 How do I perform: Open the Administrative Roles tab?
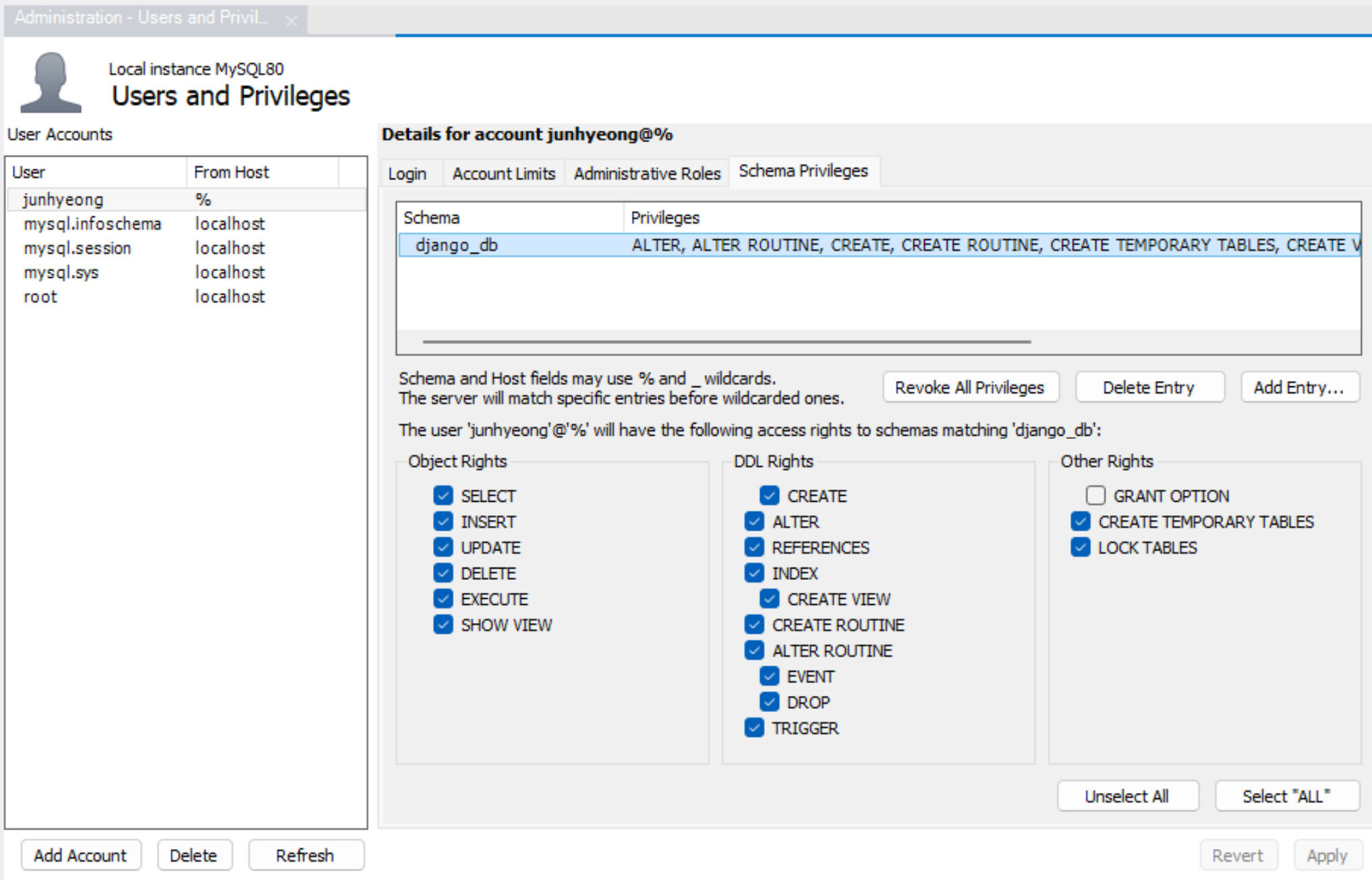pyautogui.click(x=647, y=174)
